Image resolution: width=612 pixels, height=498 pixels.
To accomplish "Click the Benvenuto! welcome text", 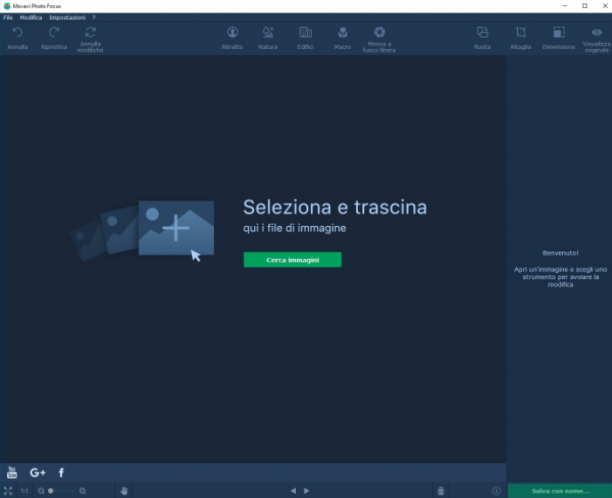I will coord(560,253).
